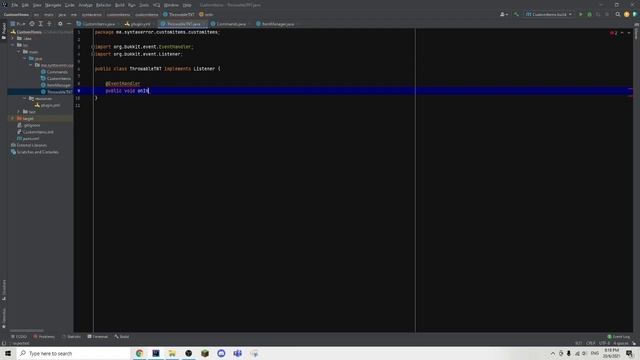Image resolution: width=640 pixels, height=360 pixels.
Task: Expand the test folder in project tree
Action: [19, 112]
